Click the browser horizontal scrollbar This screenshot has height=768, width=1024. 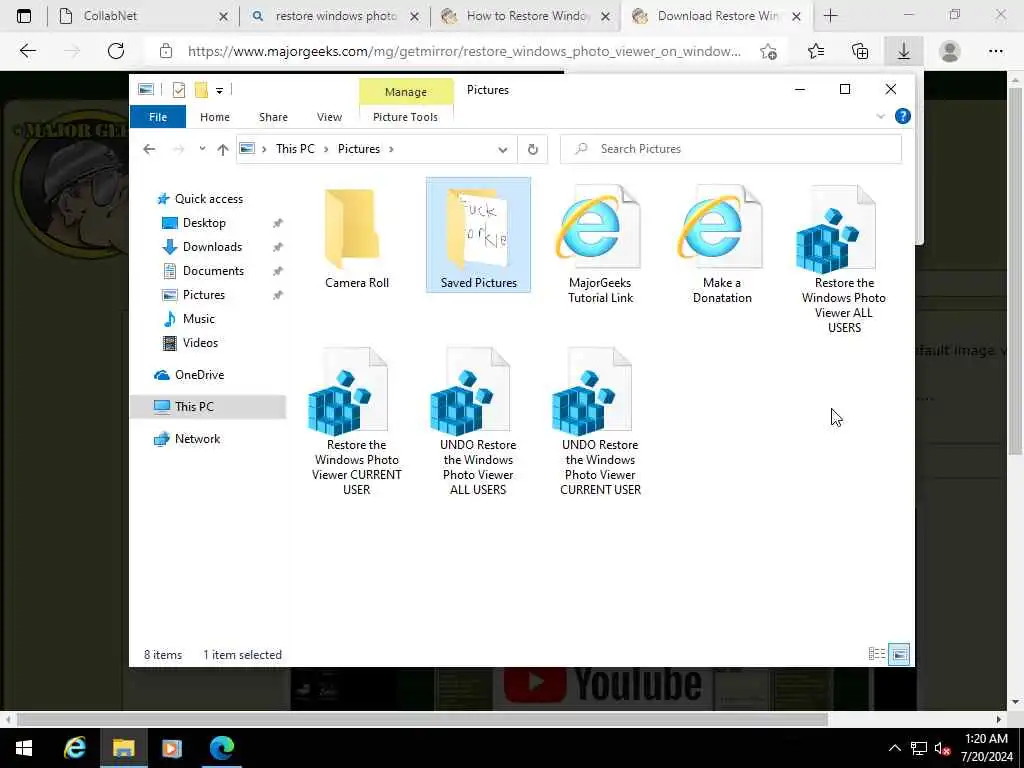coord(422,719)
